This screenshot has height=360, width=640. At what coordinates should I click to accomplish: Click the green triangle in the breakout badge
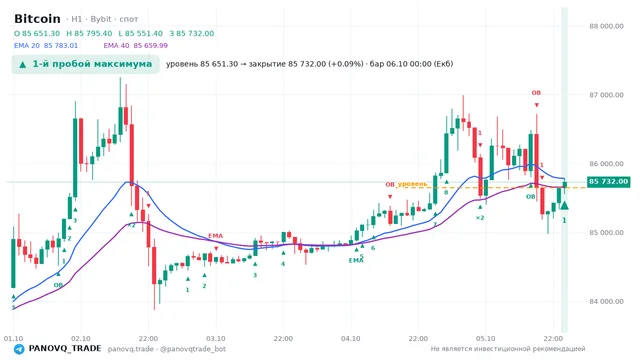pyautogui.click(x=23, y=64)
